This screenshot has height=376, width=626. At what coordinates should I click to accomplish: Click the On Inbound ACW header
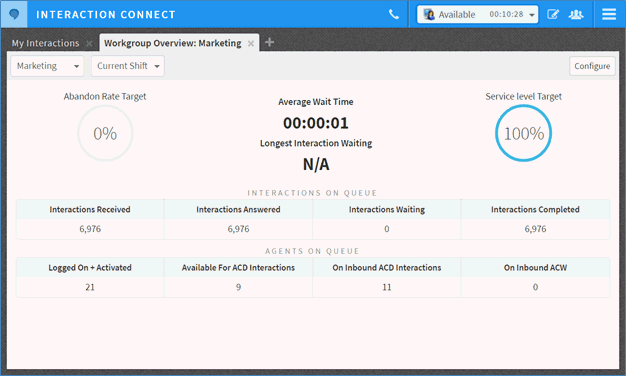[535, 267]
